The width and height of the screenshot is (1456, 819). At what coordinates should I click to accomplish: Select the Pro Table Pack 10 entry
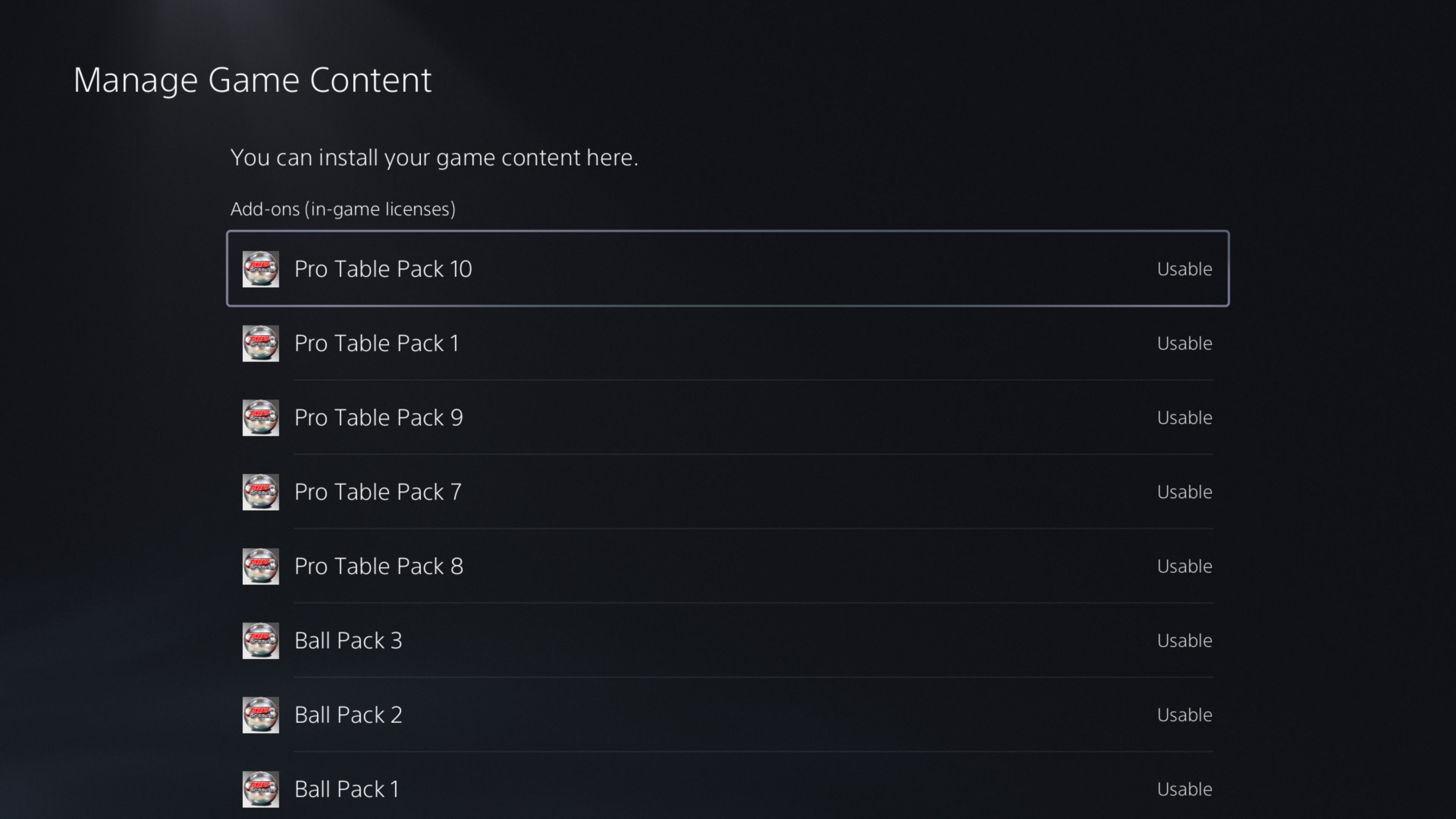pos(383,269)
